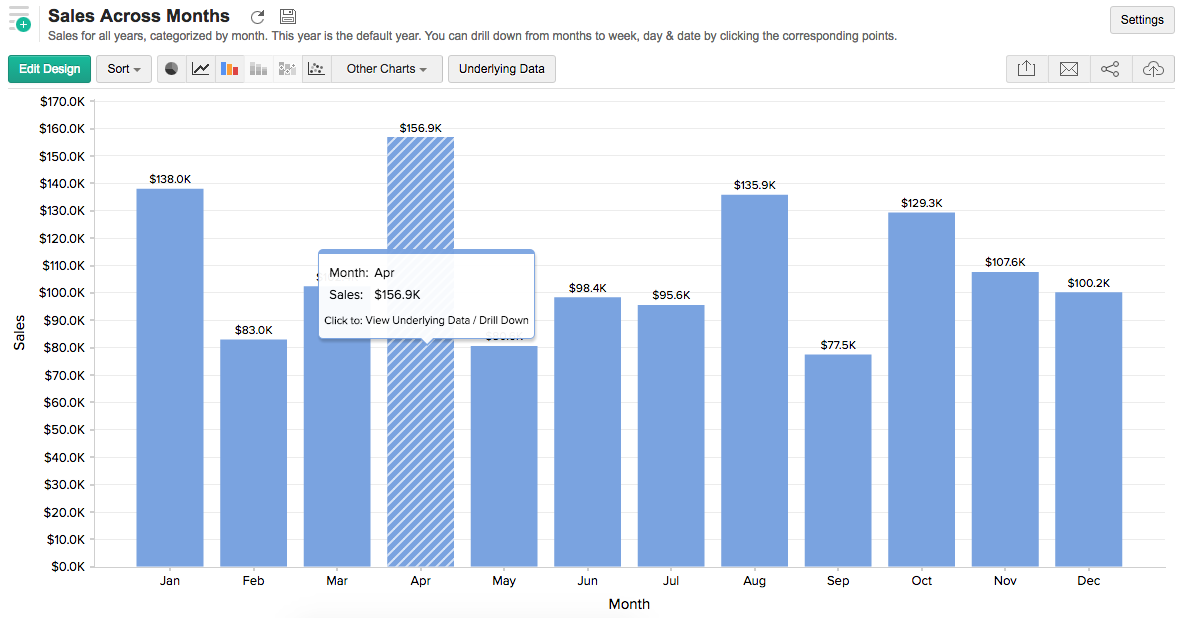Click the export icon
Viewport: 1180px width, 618px height.
pyautogui.click(x=1026, y=69)
